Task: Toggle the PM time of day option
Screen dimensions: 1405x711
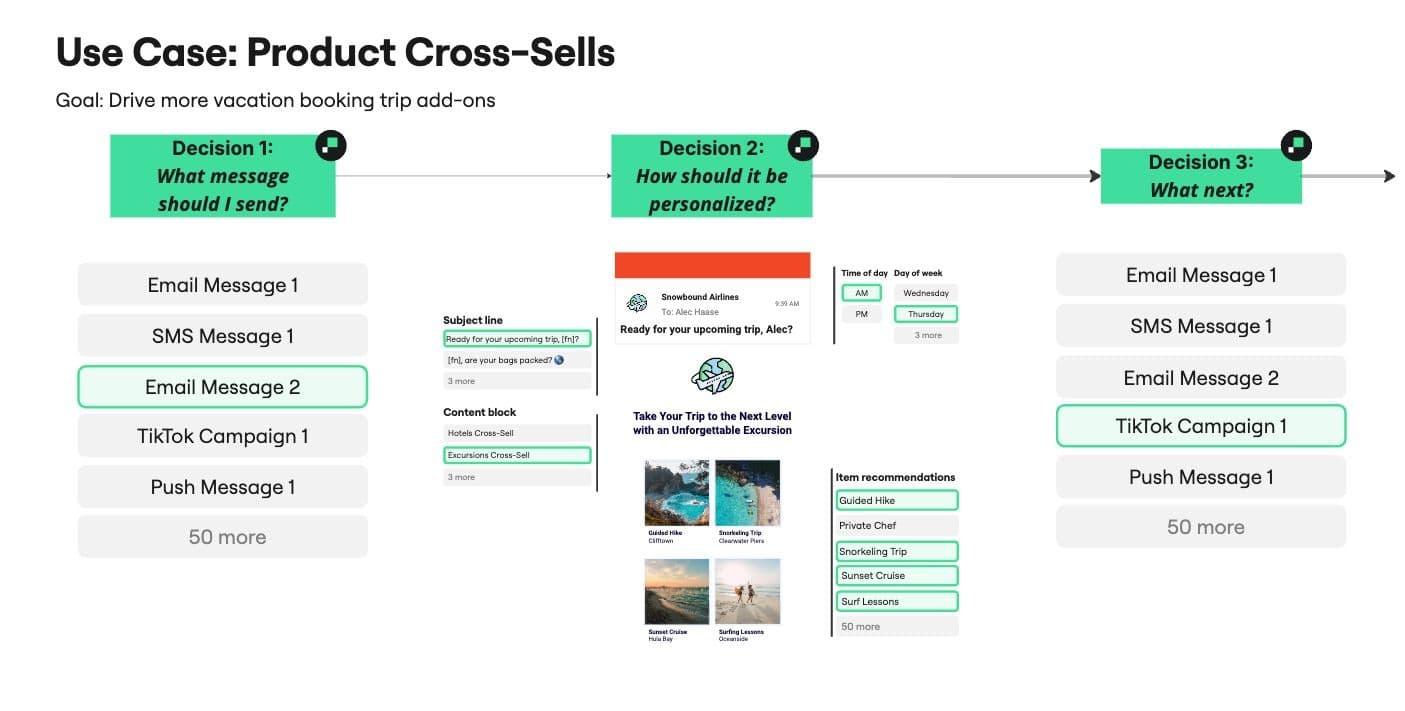Action: click(860, 313)
